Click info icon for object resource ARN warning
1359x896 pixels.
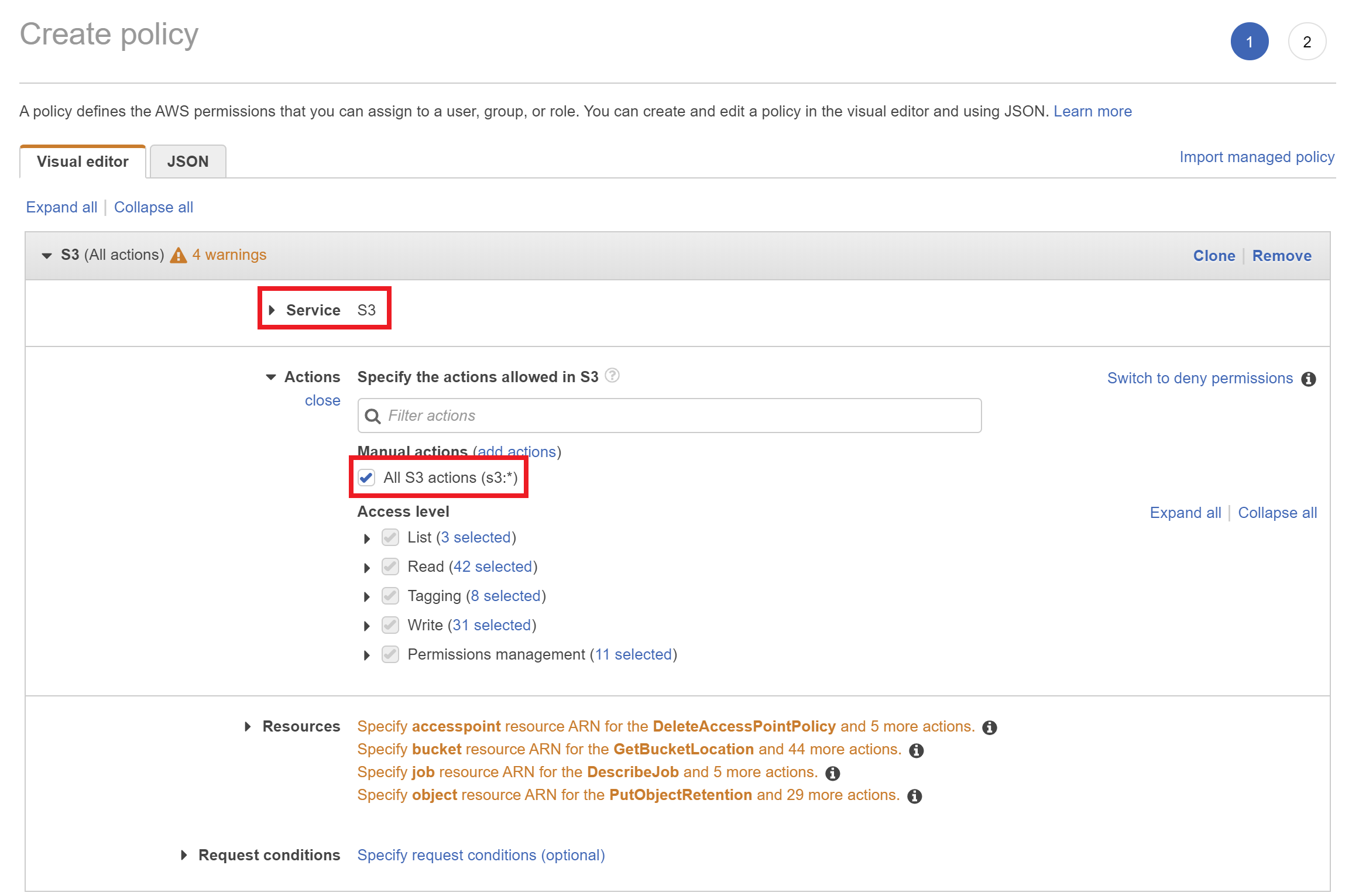[x=915, y=796]
